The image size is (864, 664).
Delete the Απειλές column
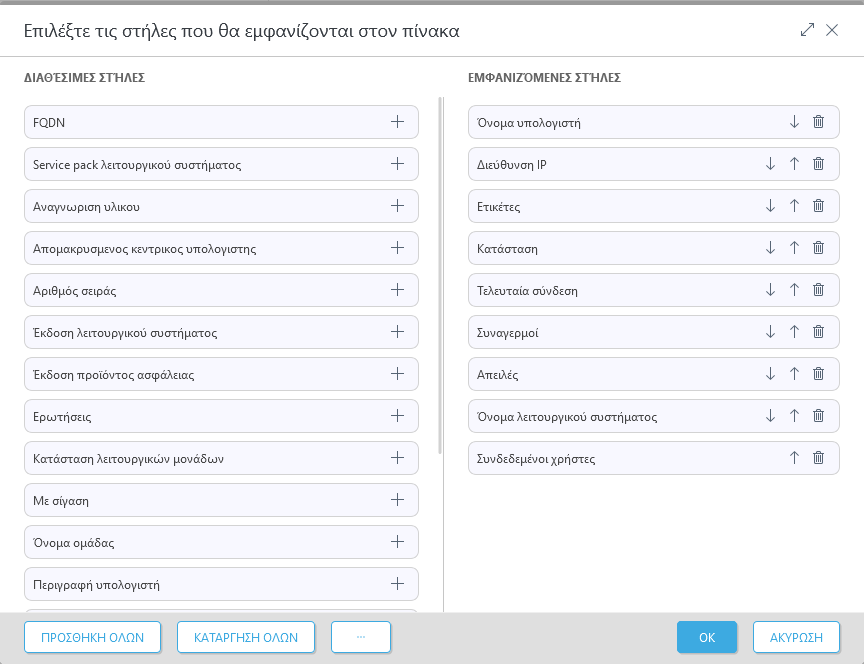(818, 374)
